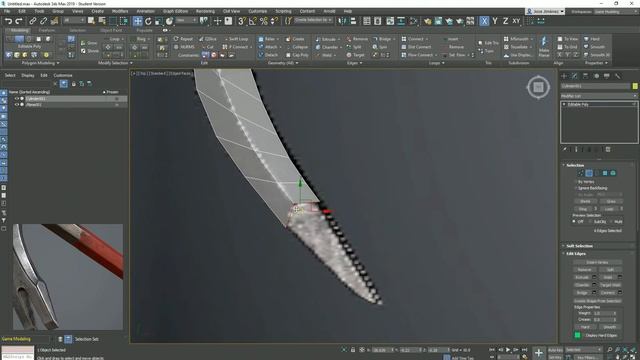The image size is (640, 360).
Task: Click the Redo arrow icon
Action: pos(19,21)
